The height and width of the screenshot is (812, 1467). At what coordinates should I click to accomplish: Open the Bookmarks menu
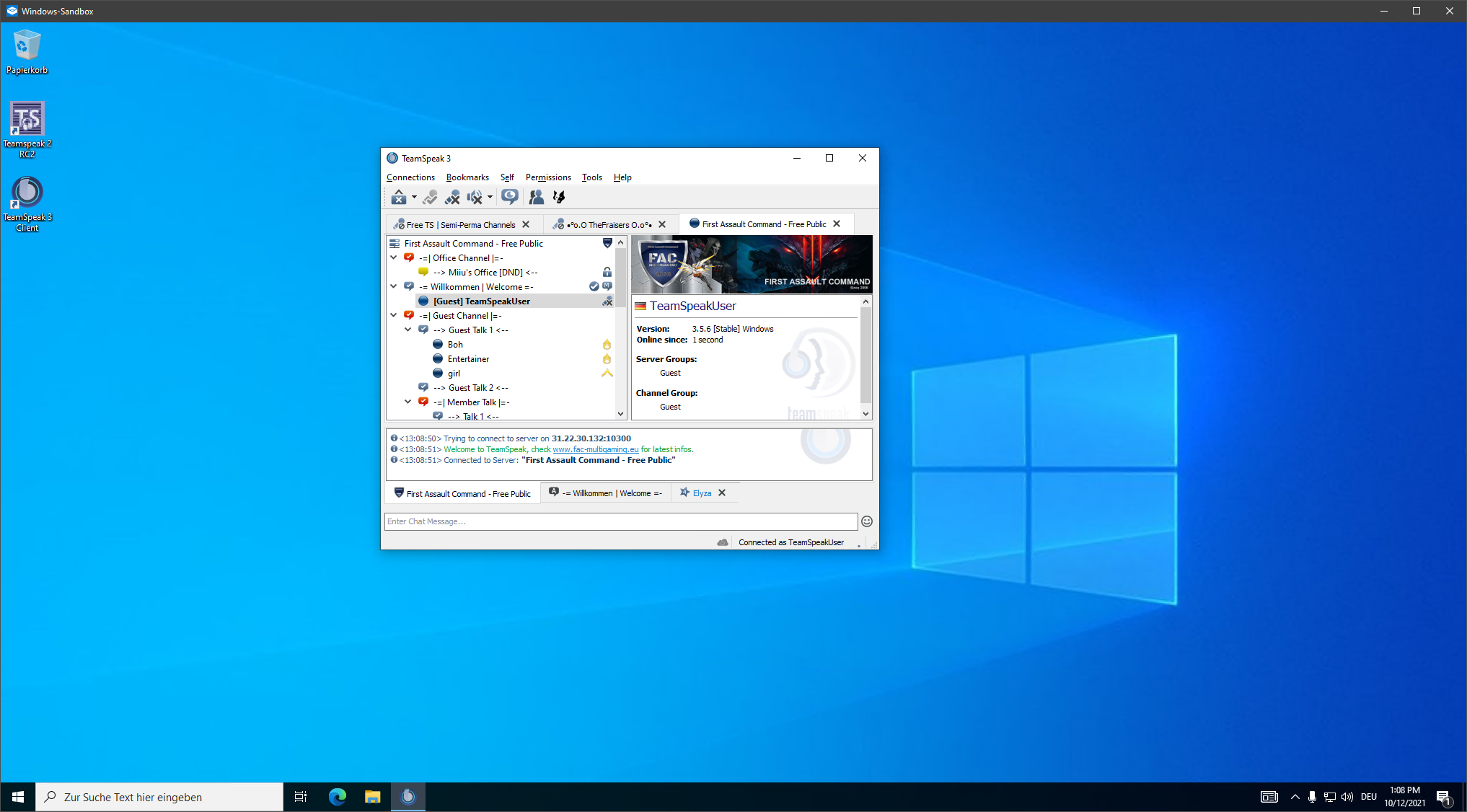click(x=467, y=177)
